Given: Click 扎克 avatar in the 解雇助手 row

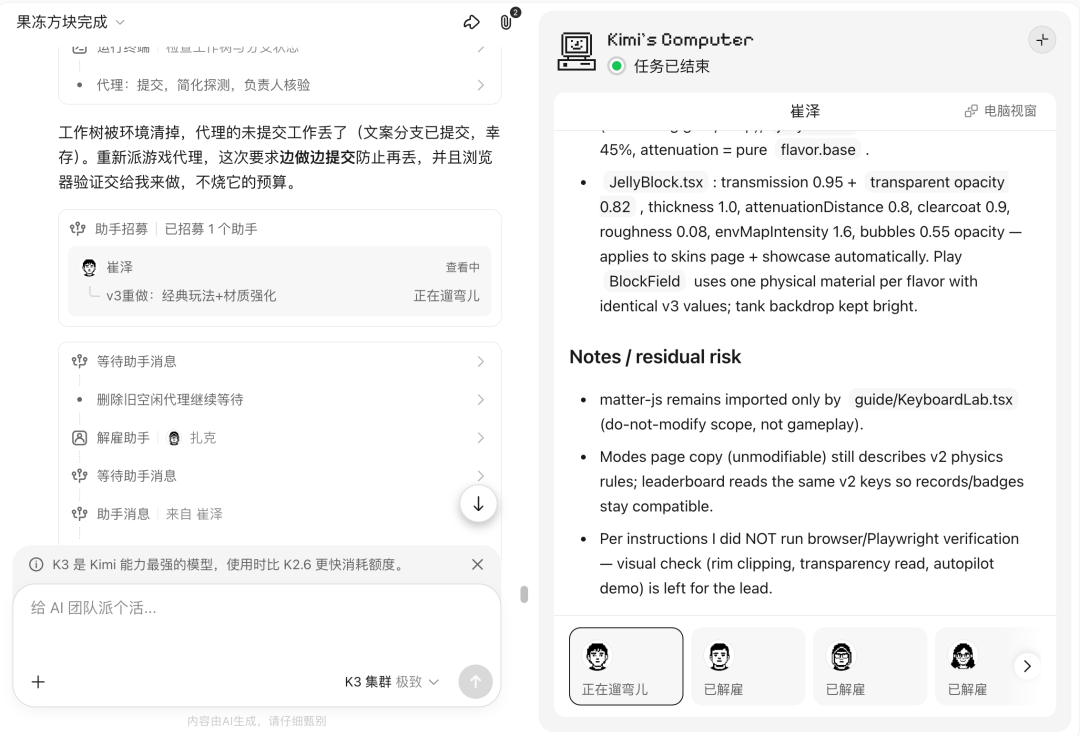Looking at the screenshot, I should point(174,438).
